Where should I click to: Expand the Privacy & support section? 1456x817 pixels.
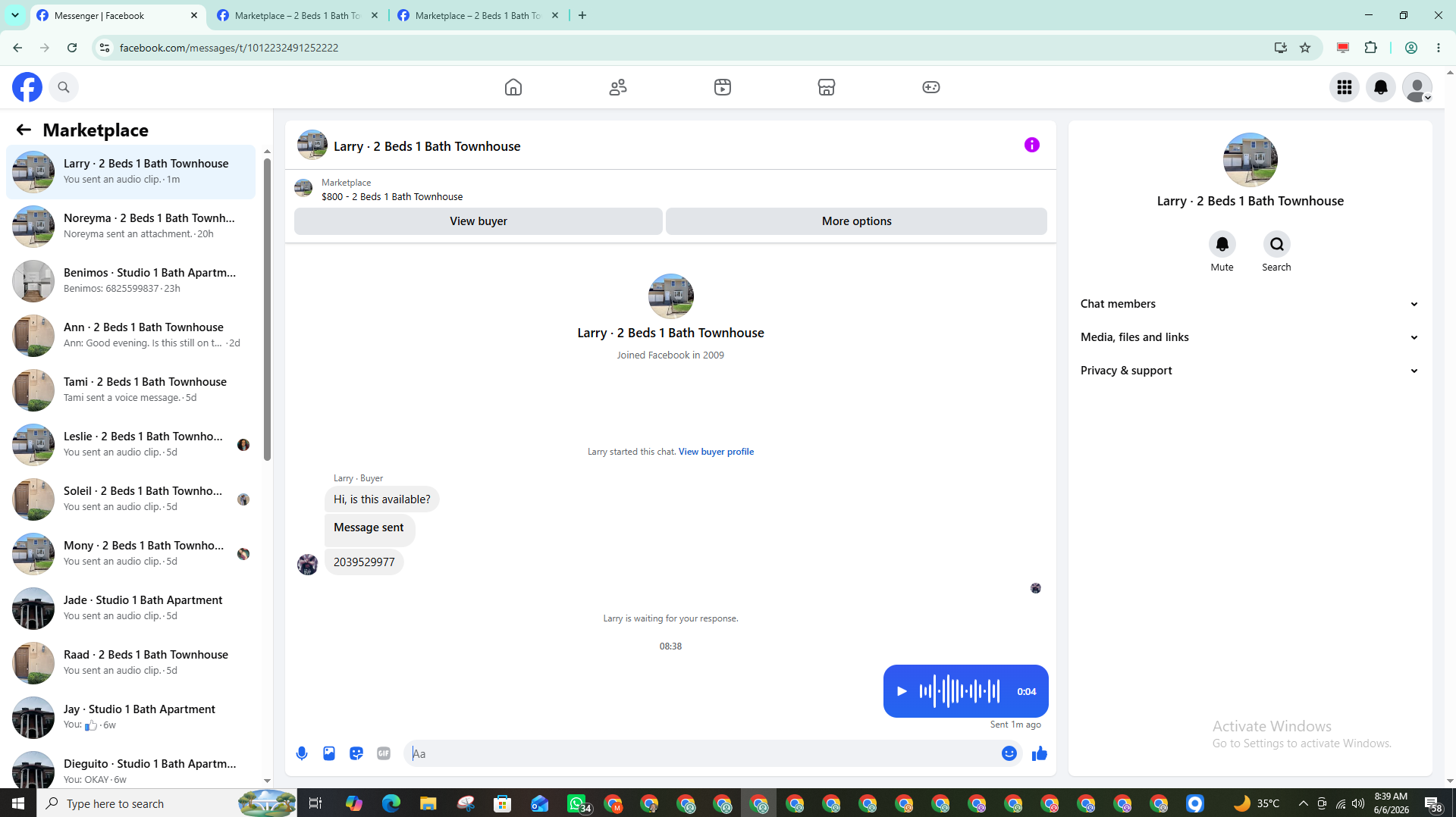(x=1250, y=371)
